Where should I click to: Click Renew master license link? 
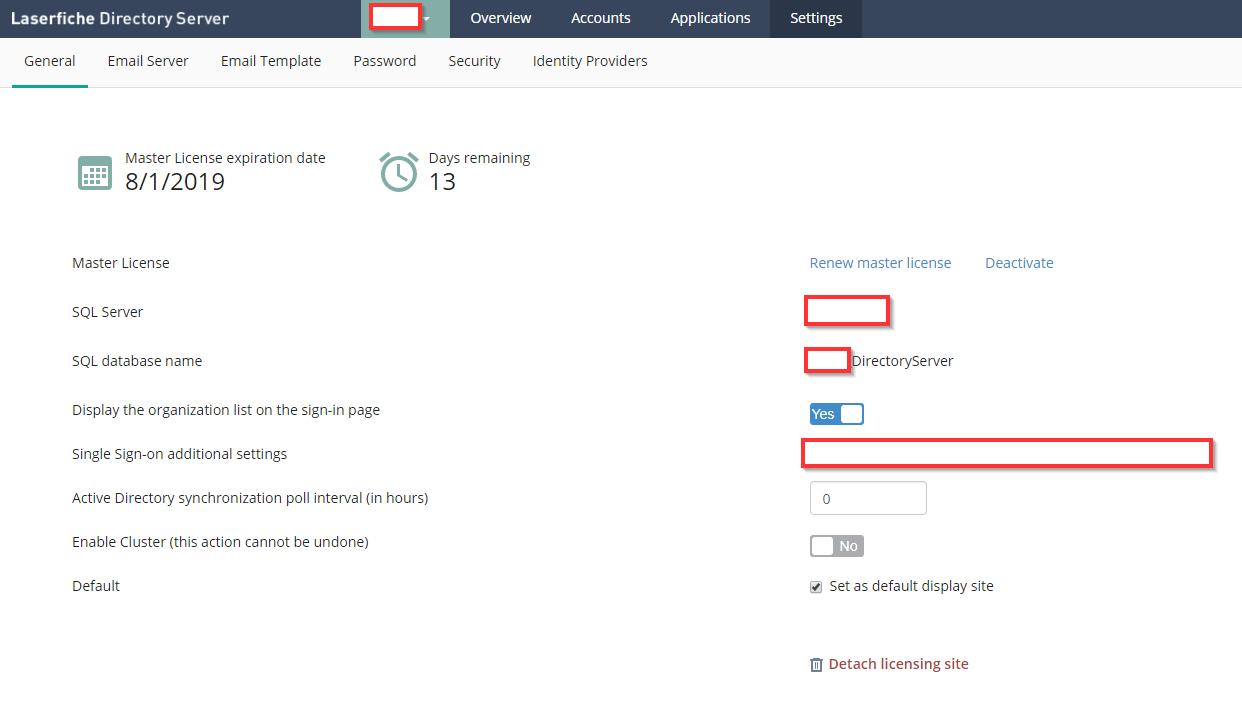(x=881, y=263)
